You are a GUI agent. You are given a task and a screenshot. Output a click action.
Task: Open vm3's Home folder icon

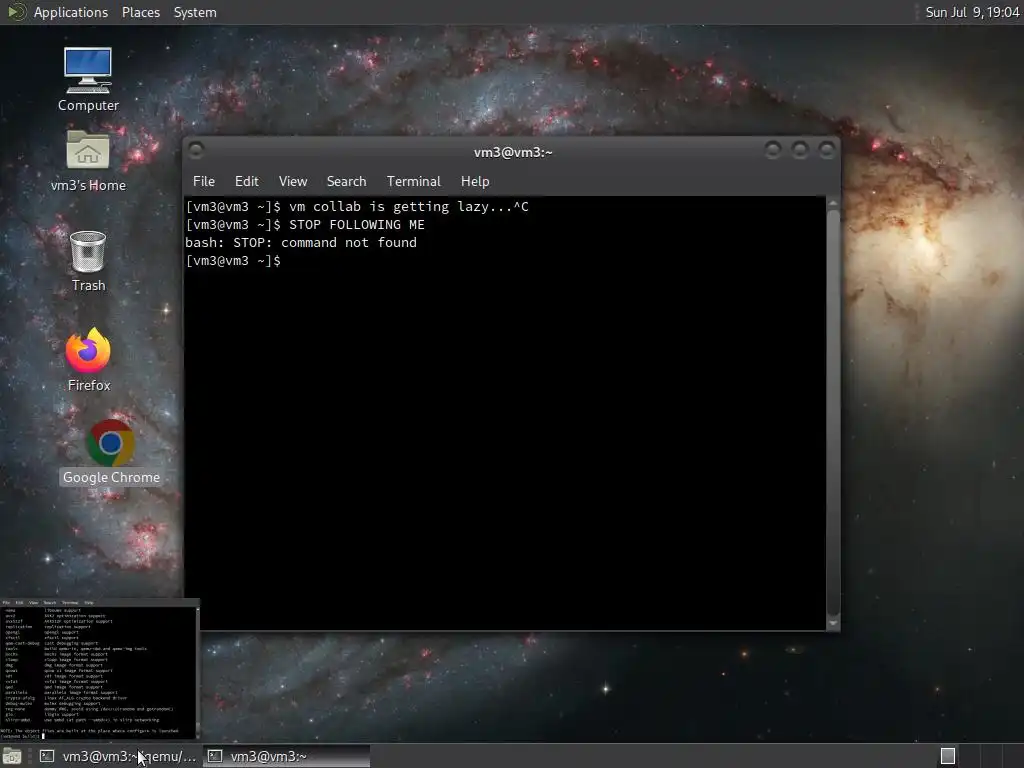[88, 161]
